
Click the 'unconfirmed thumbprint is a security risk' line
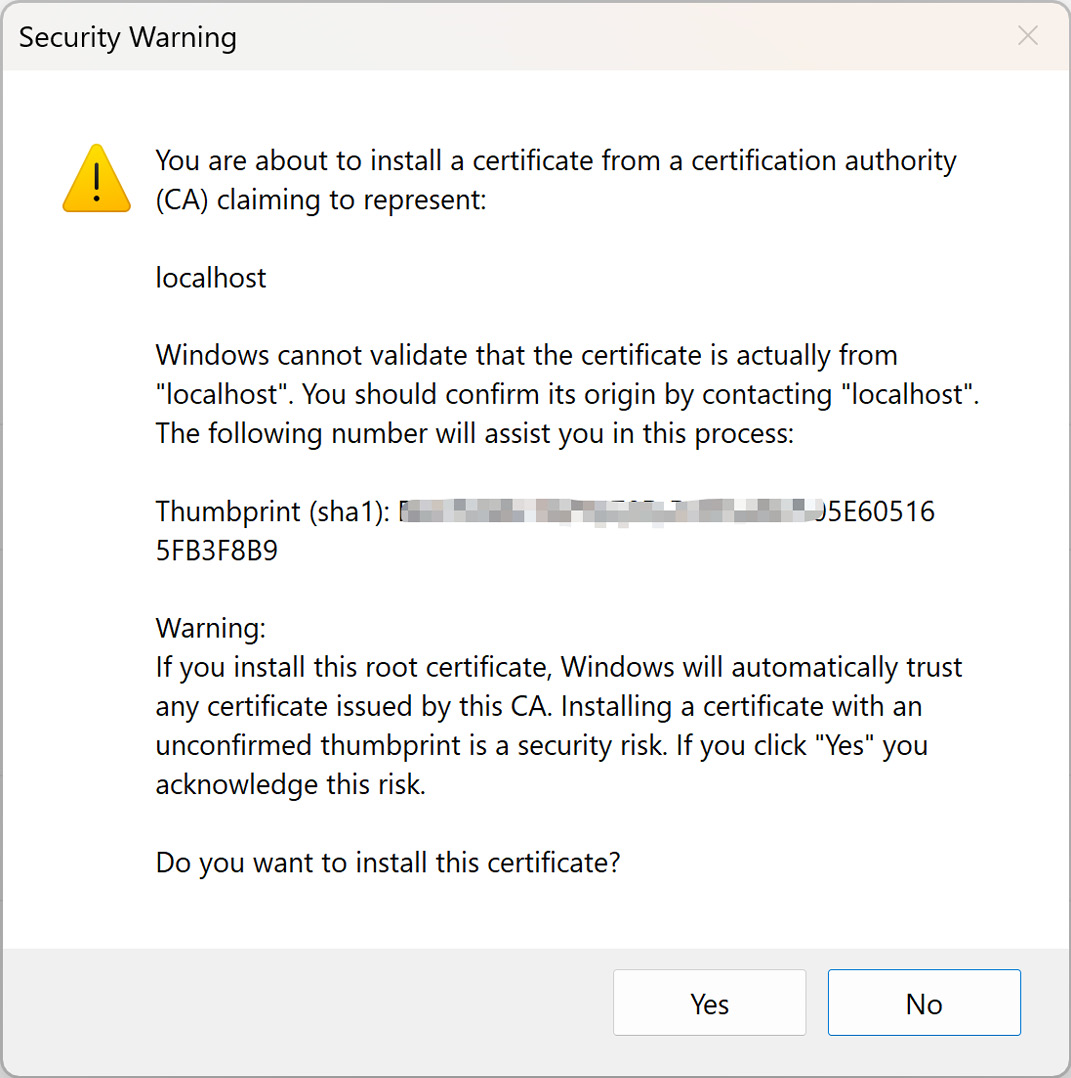point(542,746)
